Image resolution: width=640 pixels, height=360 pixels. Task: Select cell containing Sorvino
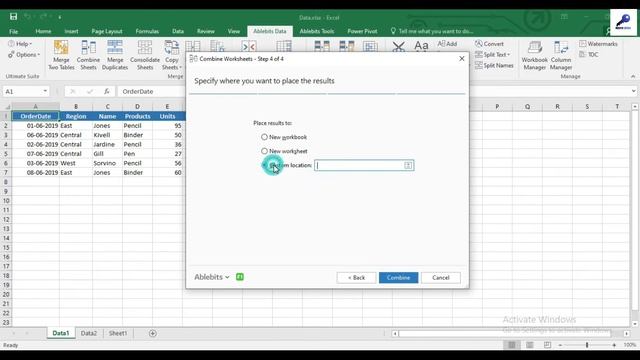(x=107, y=163)
